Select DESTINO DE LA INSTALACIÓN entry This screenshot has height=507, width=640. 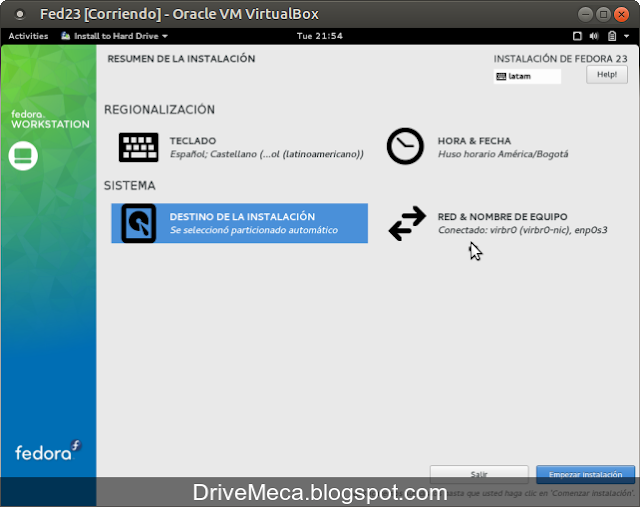tap(240, 223)
